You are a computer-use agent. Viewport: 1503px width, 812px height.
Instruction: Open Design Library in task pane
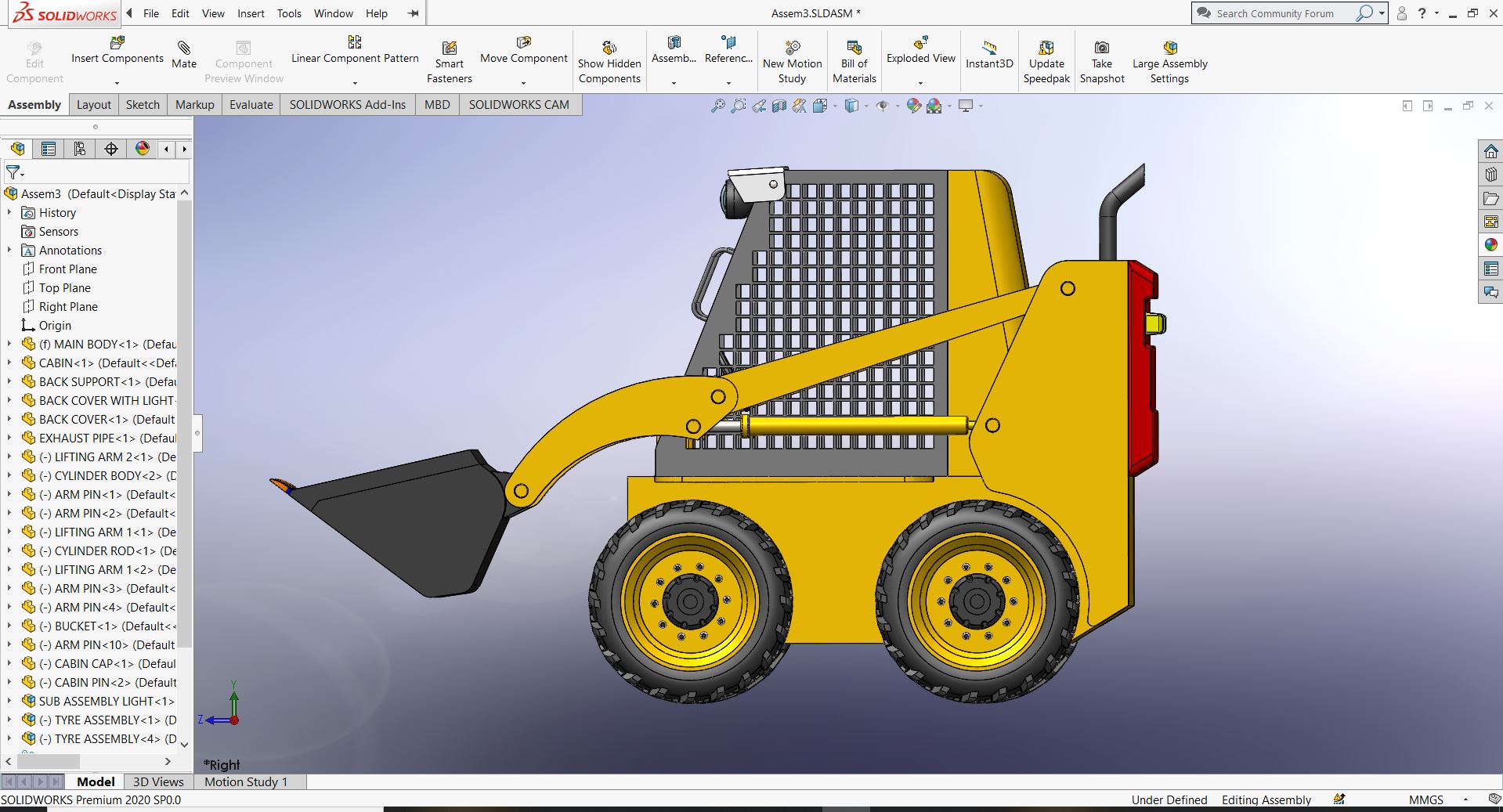click(1491, 175)
